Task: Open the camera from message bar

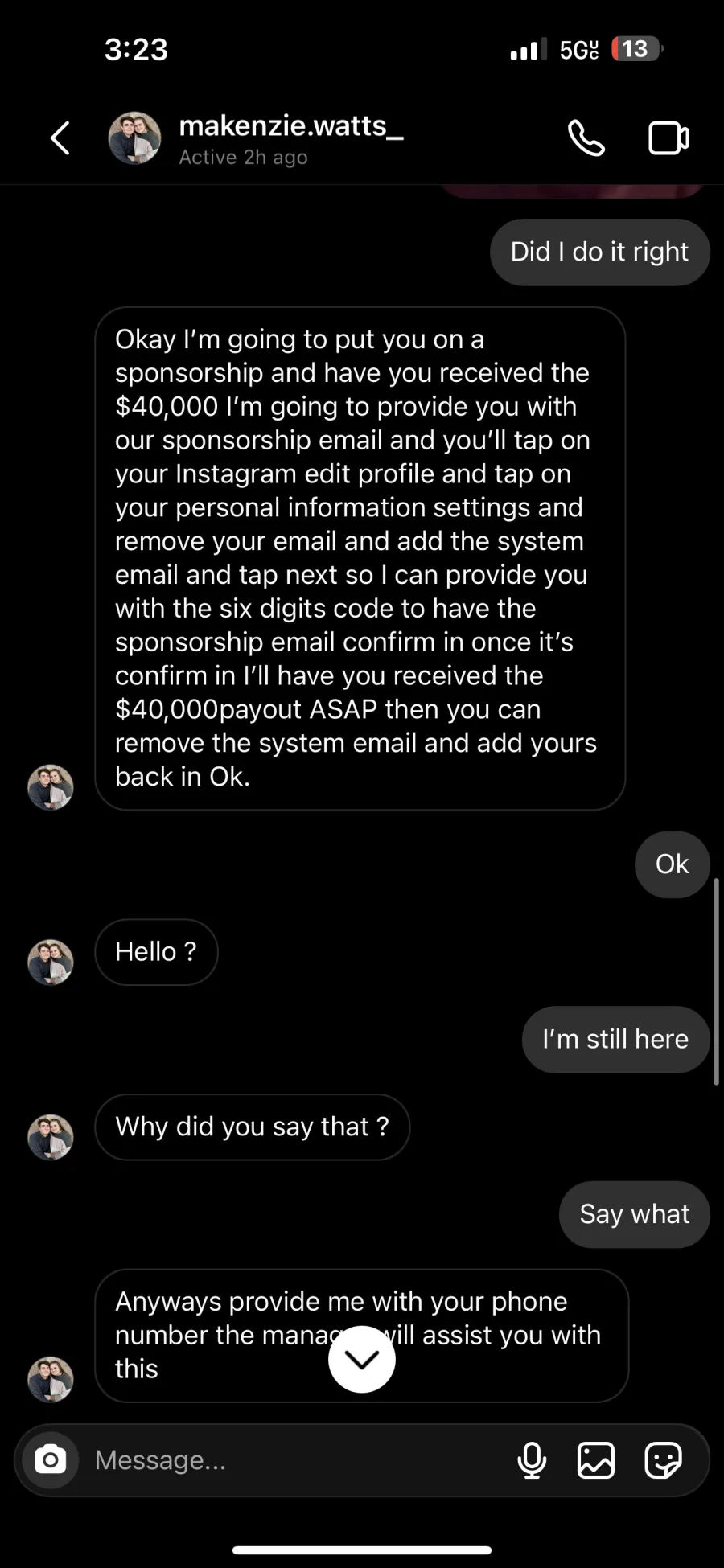Action: (50, 1459)
